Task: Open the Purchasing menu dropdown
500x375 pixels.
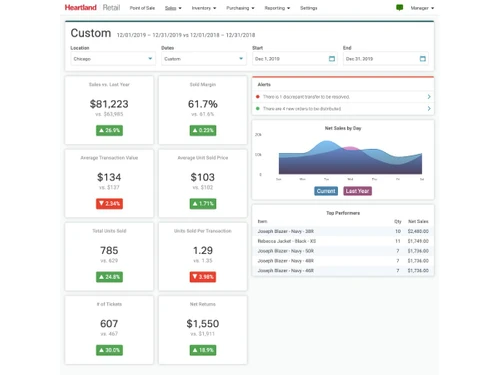Action: pyautogui.click(x=240, y=8)
